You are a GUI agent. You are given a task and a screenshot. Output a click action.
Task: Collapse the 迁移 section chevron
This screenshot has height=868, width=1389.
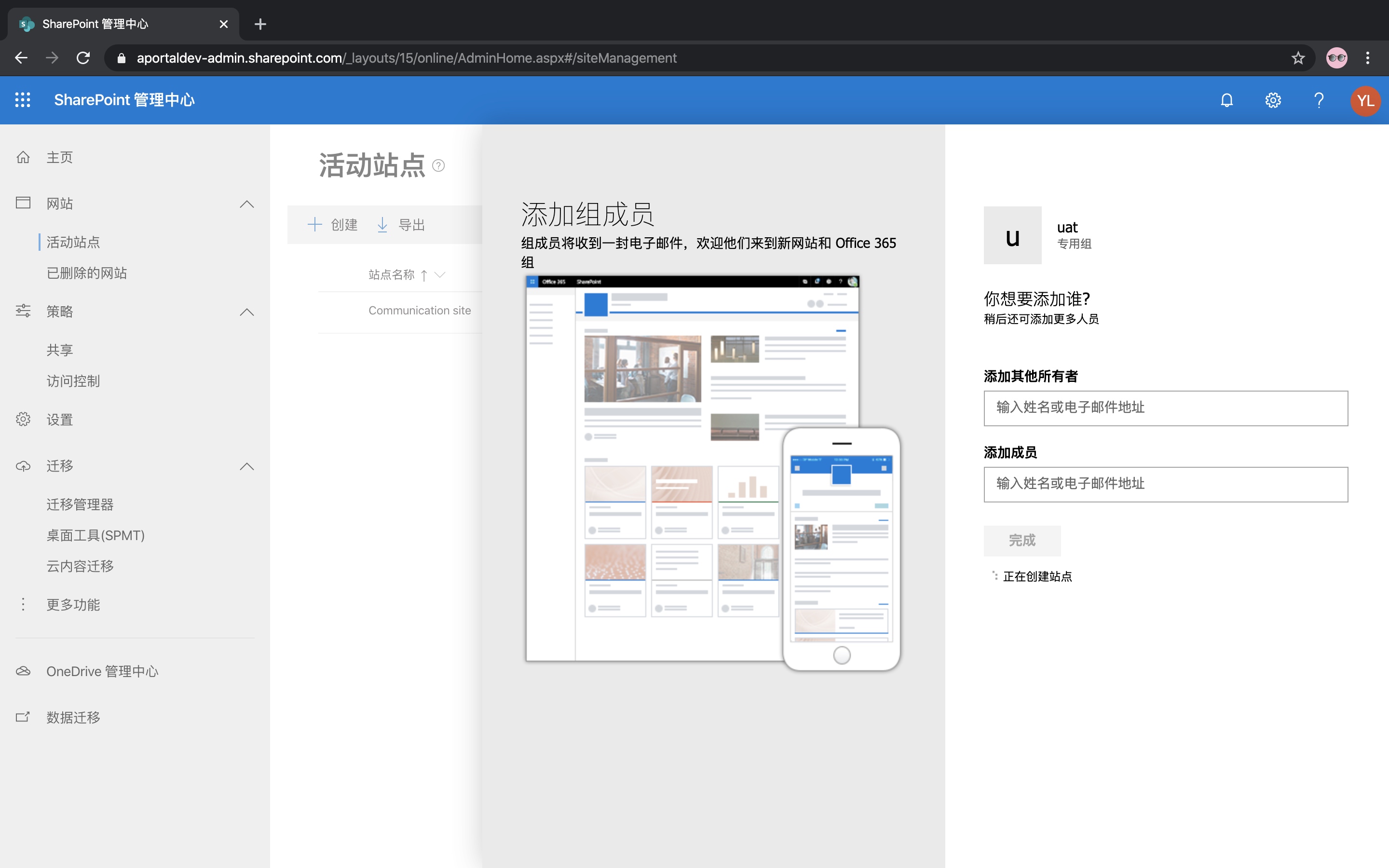tap(247, 466)
